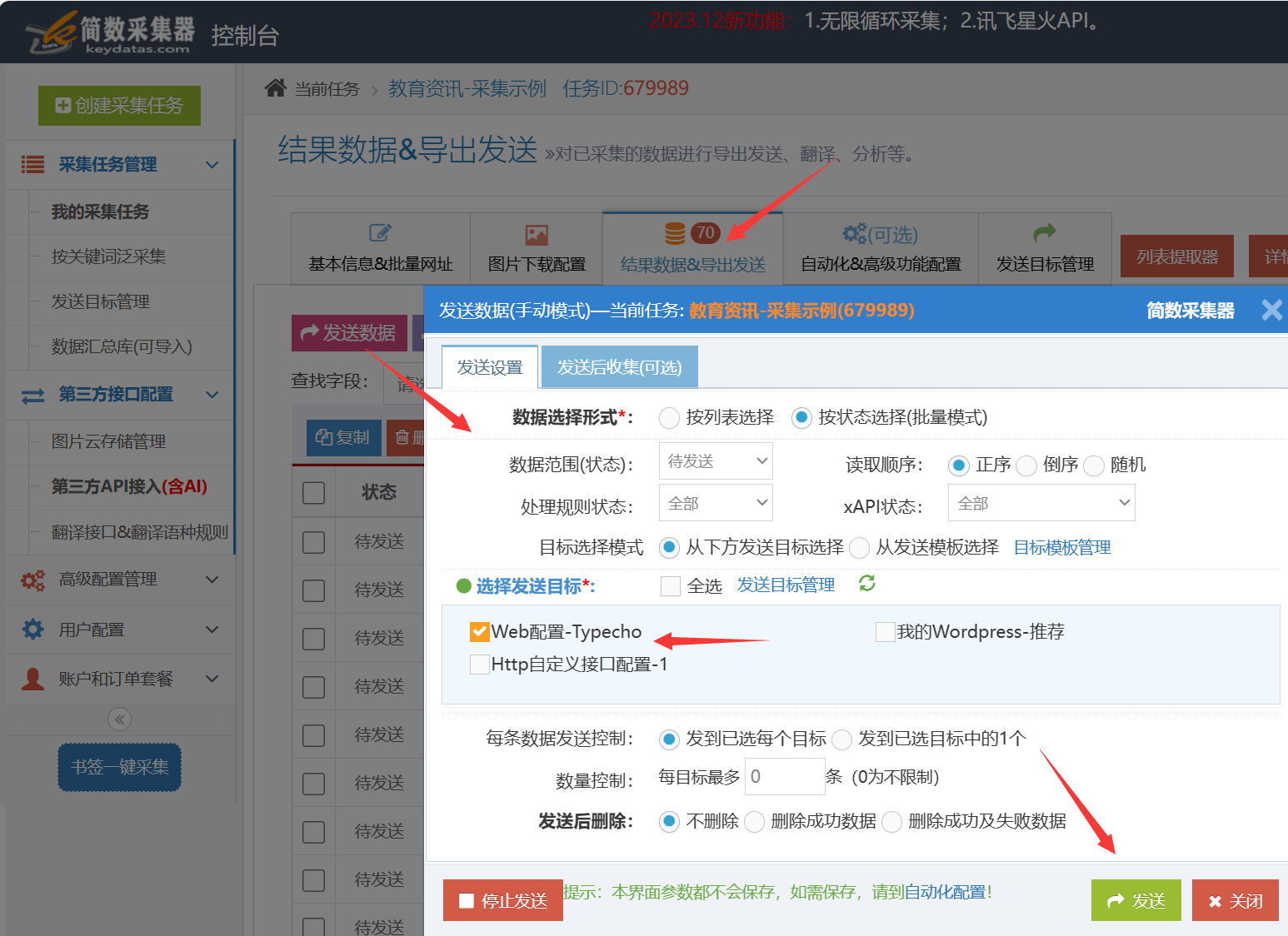The height and width of the screenshot is (936, 1288).
Task: Open xAPI状态 dropdown
Action: click(1041, 503)
